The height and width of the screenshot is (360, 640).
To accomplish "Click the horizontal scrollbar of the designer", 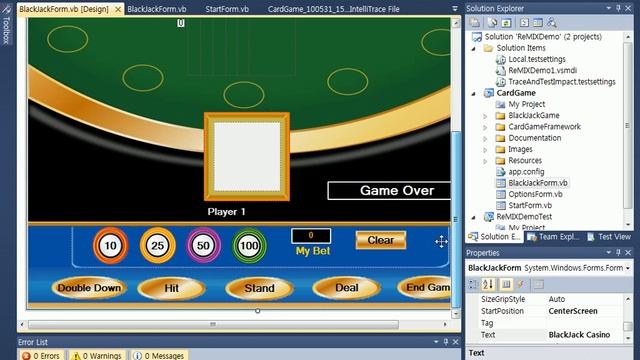I will tap(213, 324).
